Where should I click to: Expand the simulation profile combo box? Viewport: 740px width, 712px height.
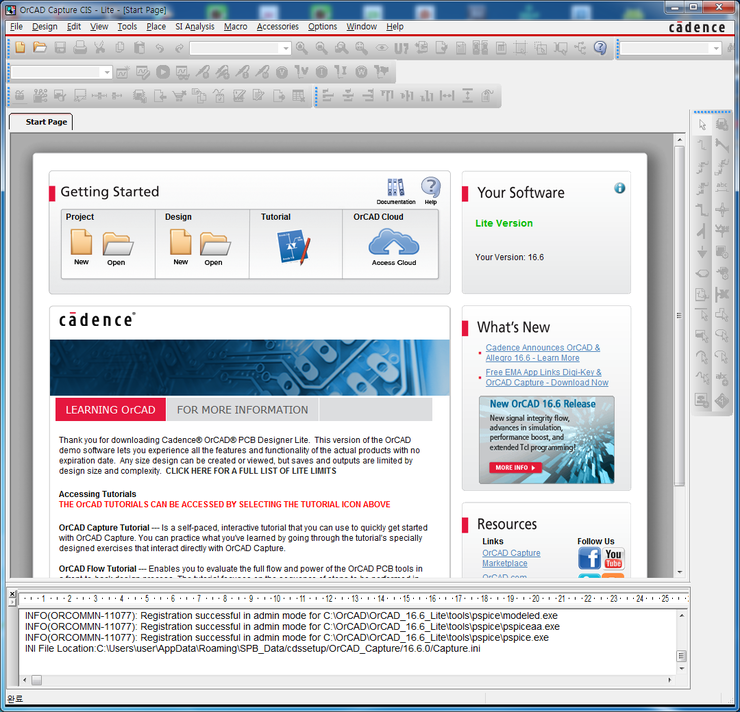pyautogui.click(x=107, y=72)
